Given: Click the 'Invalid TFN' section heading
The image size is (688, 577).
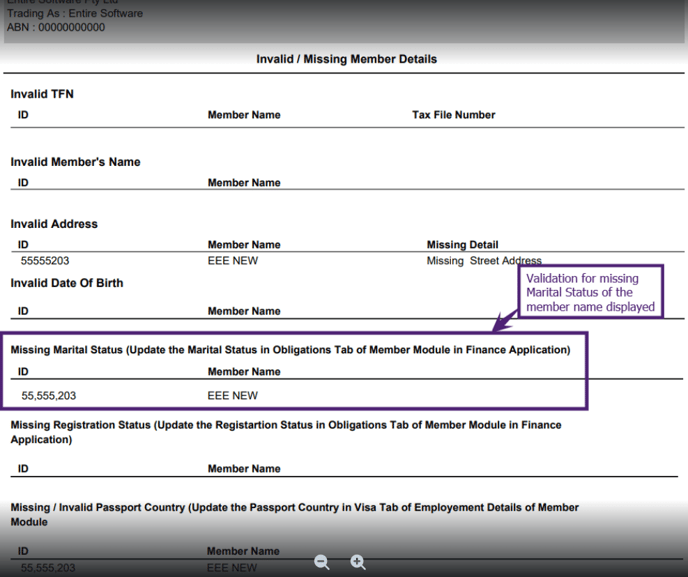Looking at the screenshot, I should [42, 94].
